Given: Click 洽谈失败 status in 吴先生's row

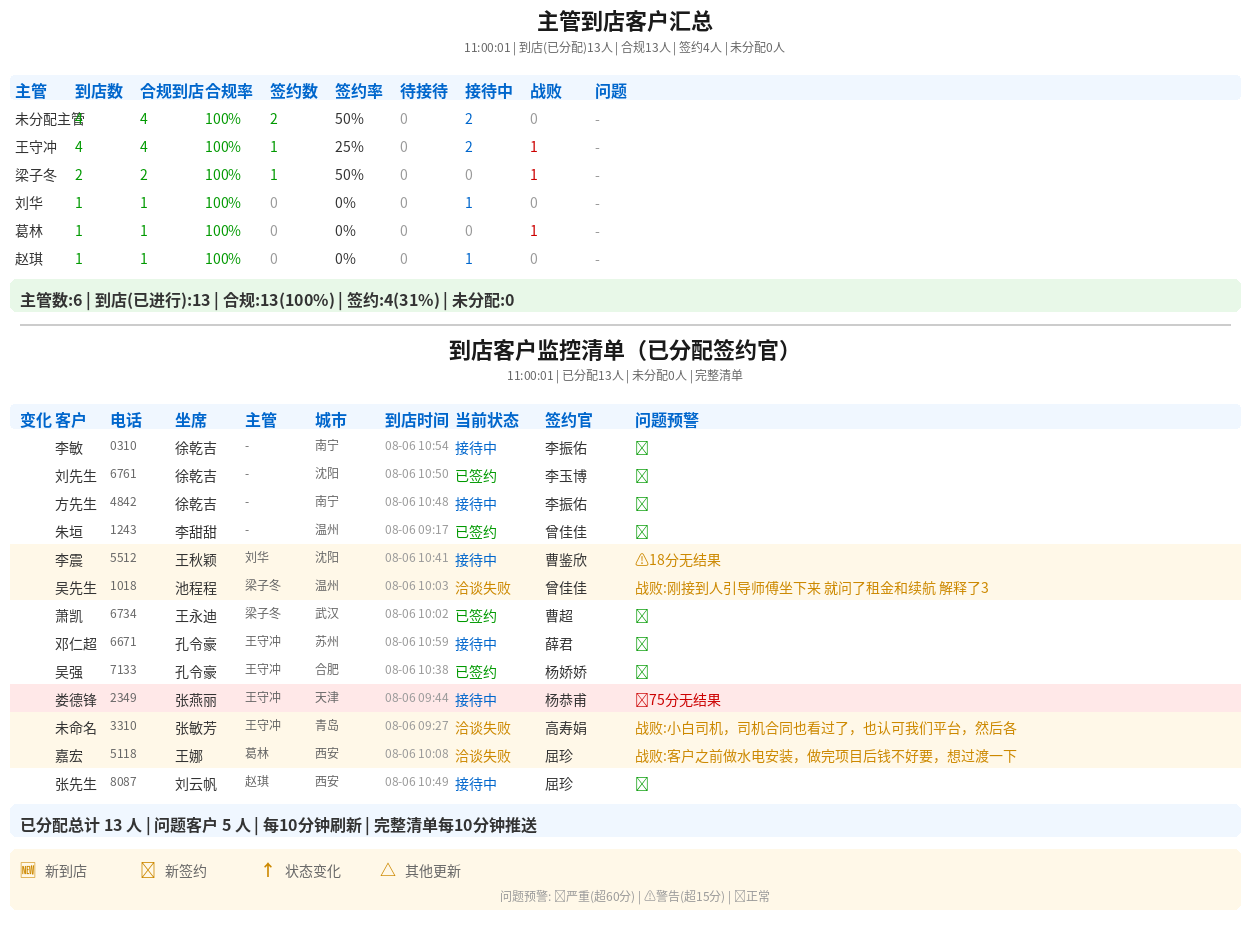Looking at the screenshot, I should [483, 588].
